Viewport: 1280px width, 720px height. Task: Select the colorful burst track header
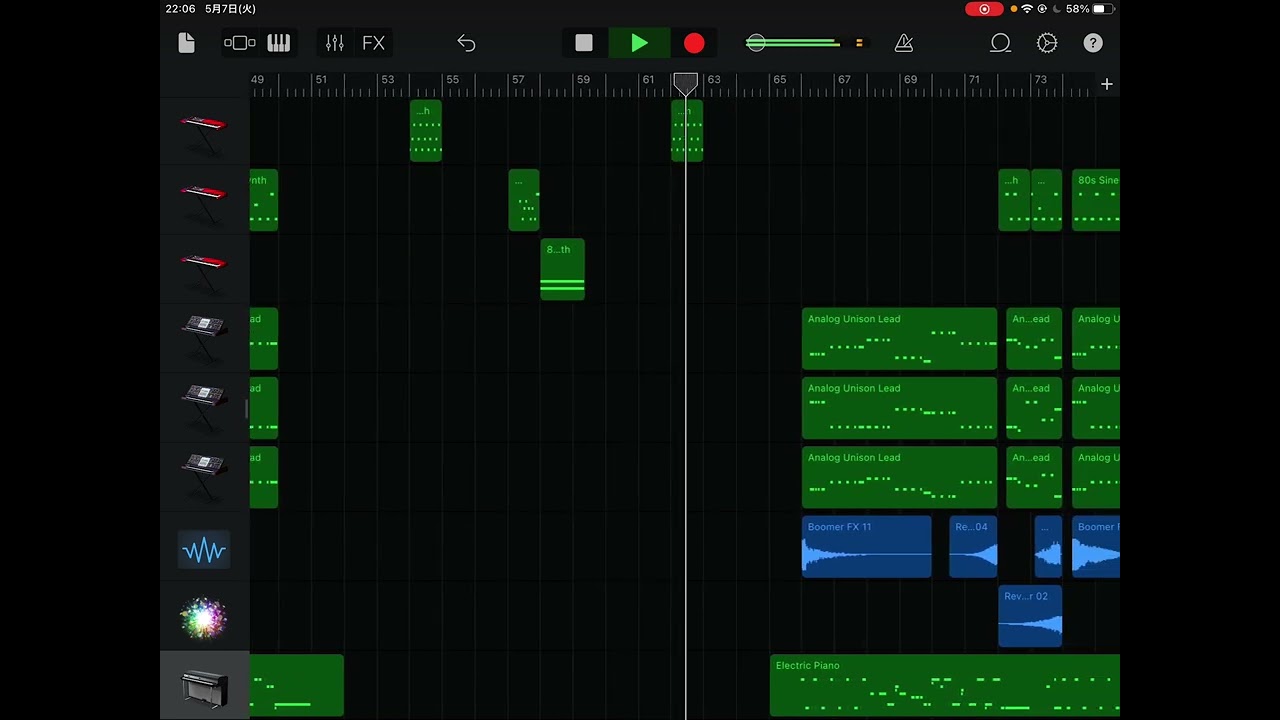pyautogui.click(x=204, y=618)
